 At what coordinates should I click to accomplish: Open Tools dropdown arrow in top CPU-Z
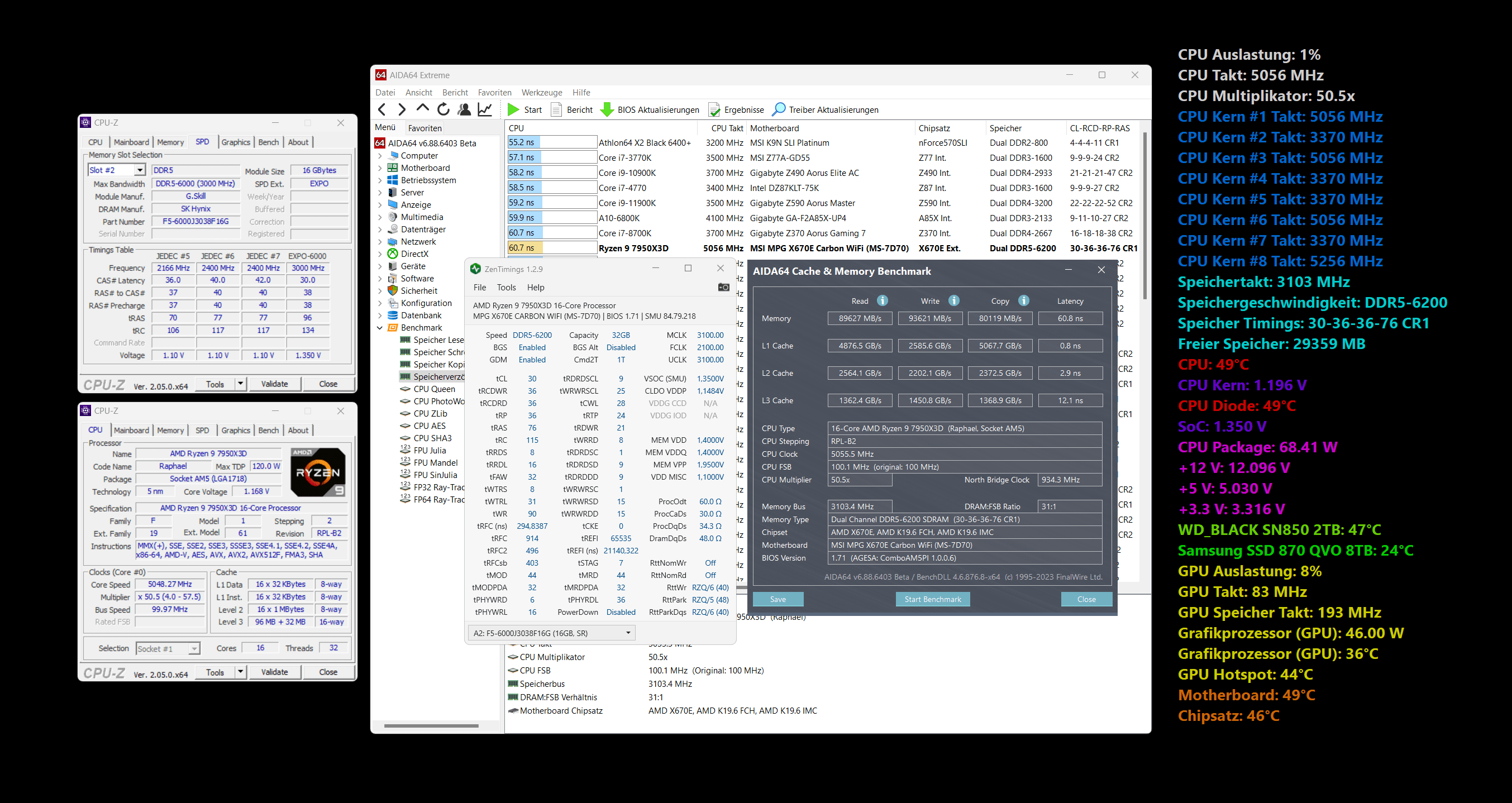(x=240, y=384)
